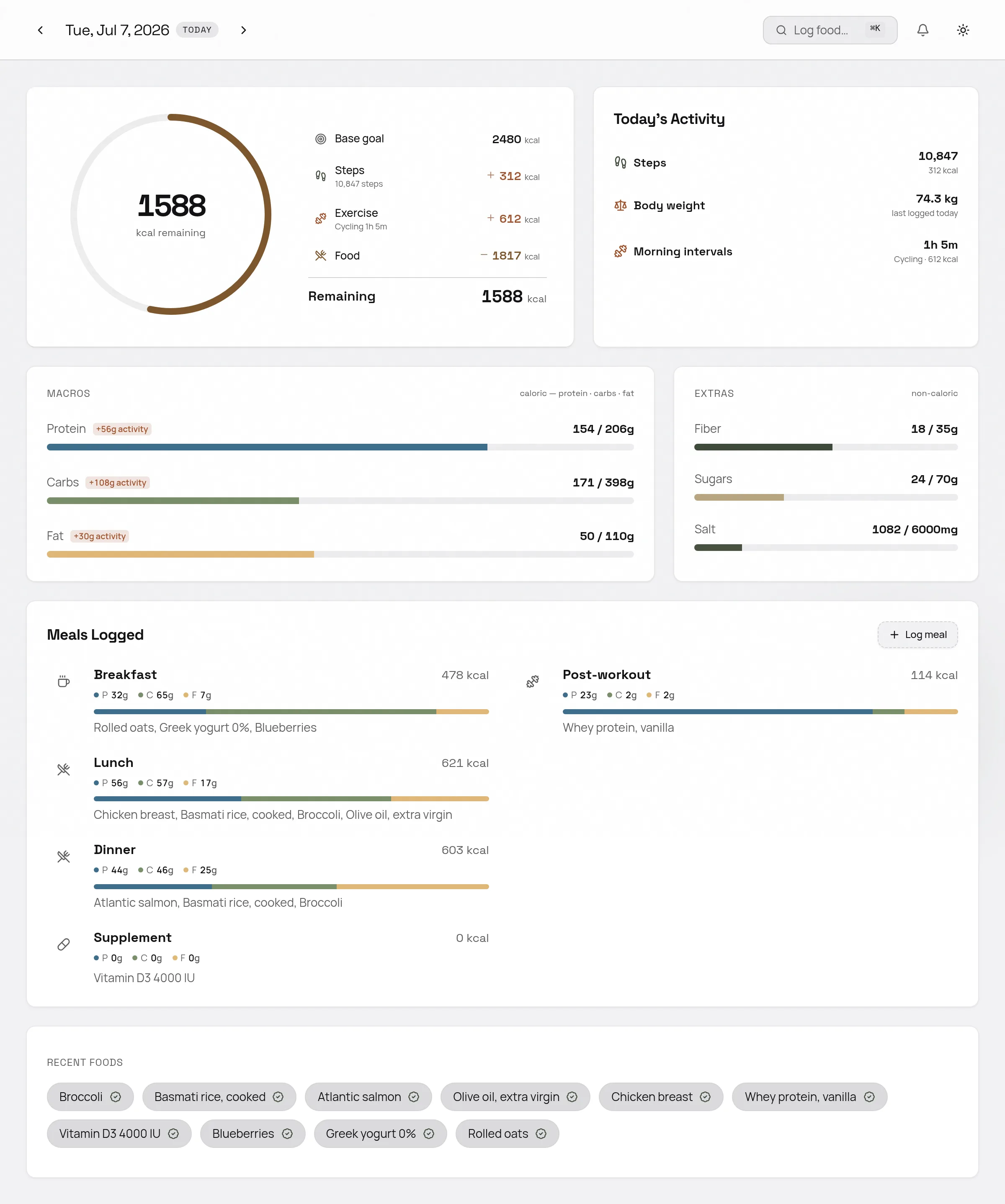Select the Olive oil, extra virgin chip
1005x1204 pixels.
tap(515, 1097)
